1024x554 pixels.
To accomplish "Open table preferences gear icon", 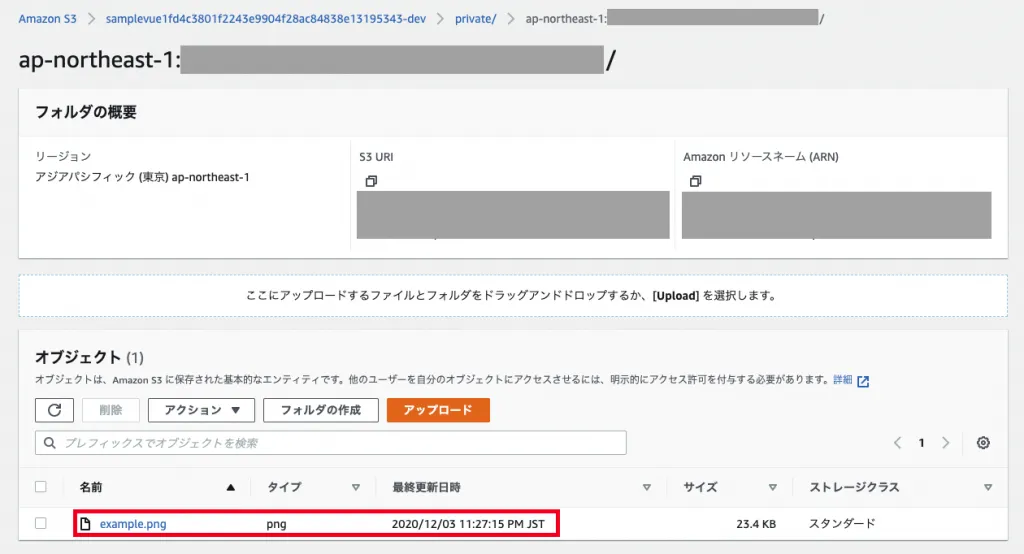I will tap(983, 443).
